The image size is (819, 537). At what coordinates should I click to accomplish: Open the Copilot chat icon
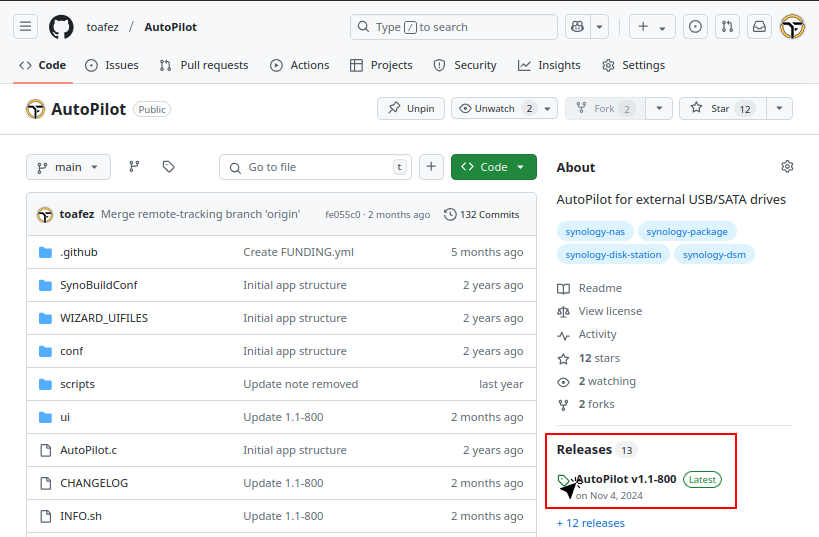[x=577, y=27]
